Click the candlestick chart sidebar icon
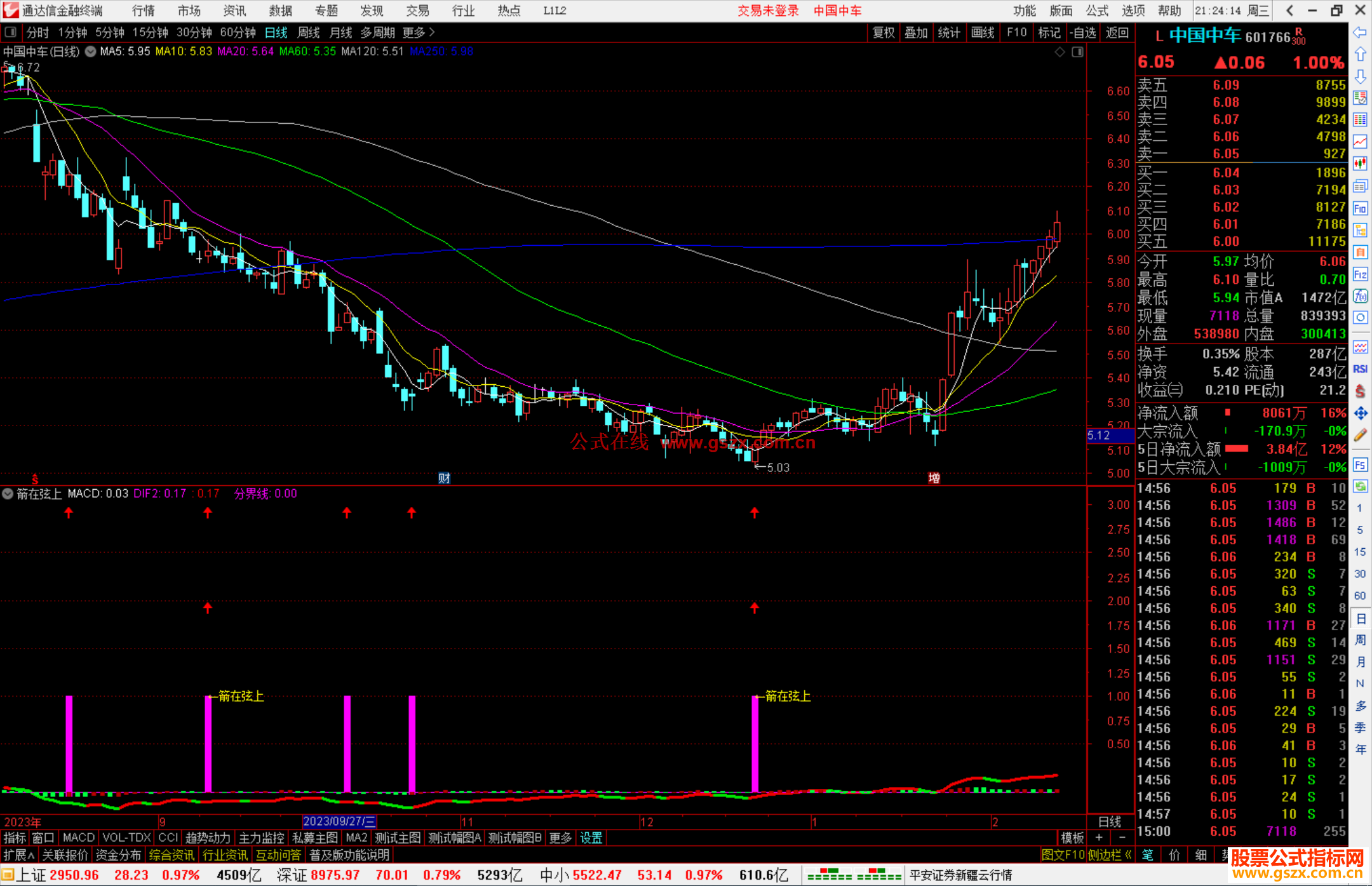The image size is (1372, 886). click(1360, 164)
